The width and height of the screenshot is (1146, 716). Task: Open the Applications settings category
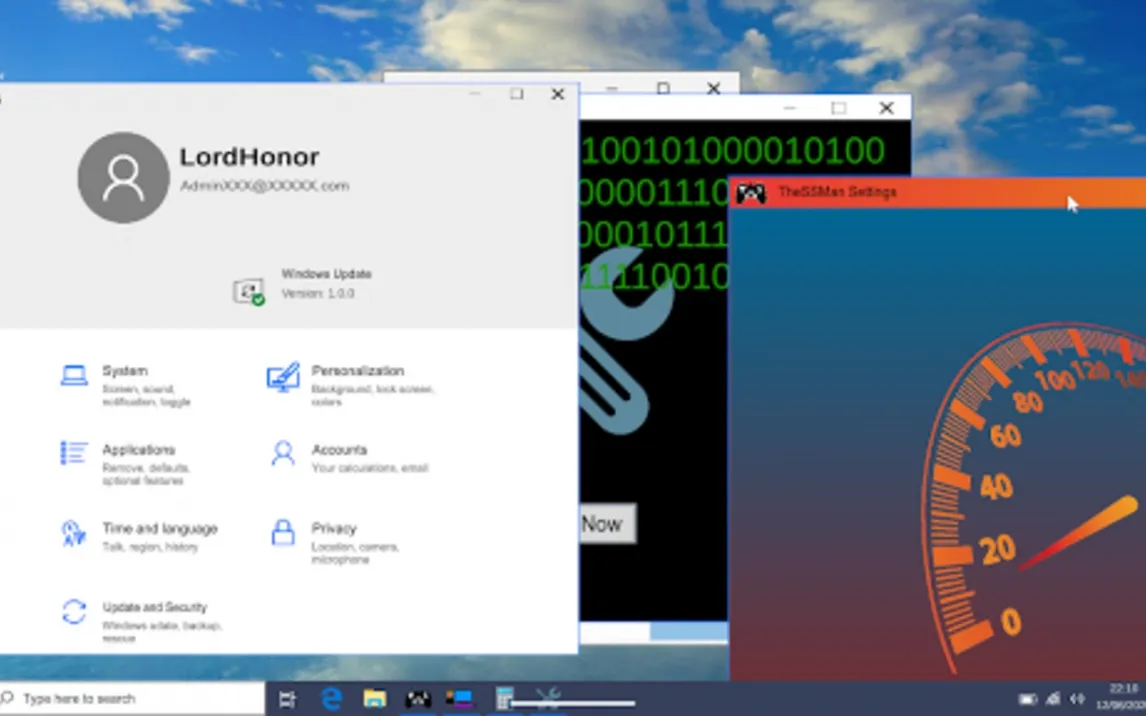[x=125, y=464]
